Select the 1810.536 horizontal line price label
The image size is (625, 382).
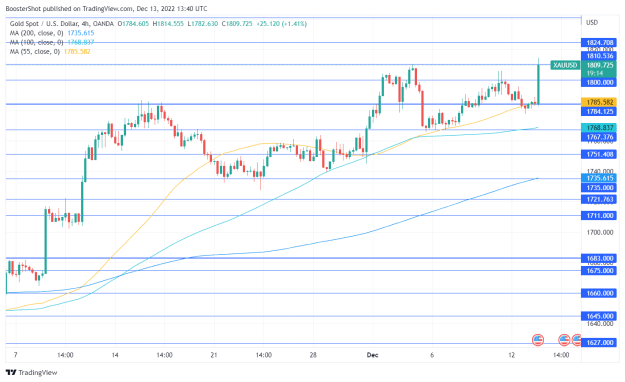pyautogui.click(x=599, y=56)
